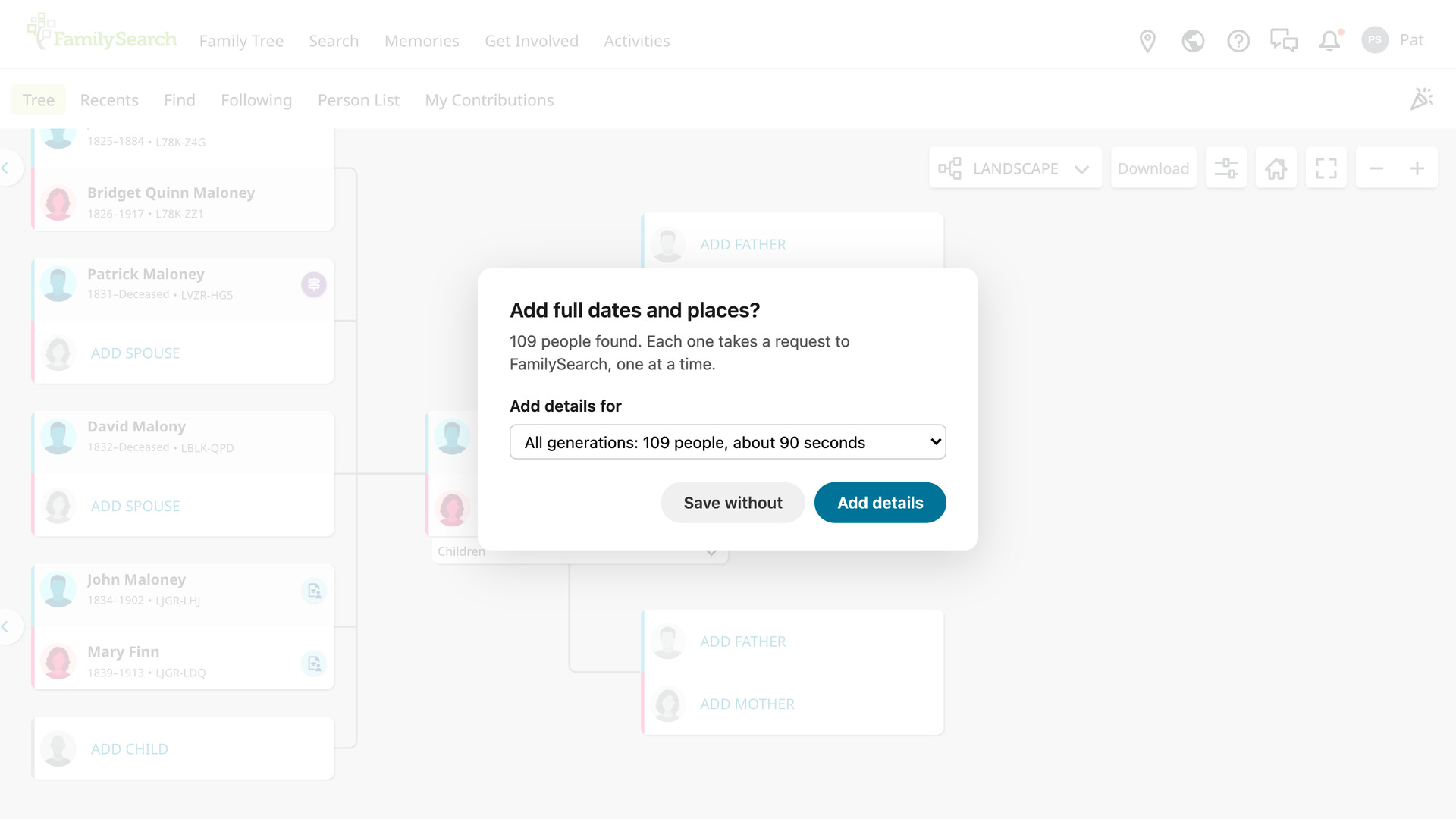This screenshot has width=1456, height=819.
Task: Click the party popper celebration icon
Action: click(1422, 99)
